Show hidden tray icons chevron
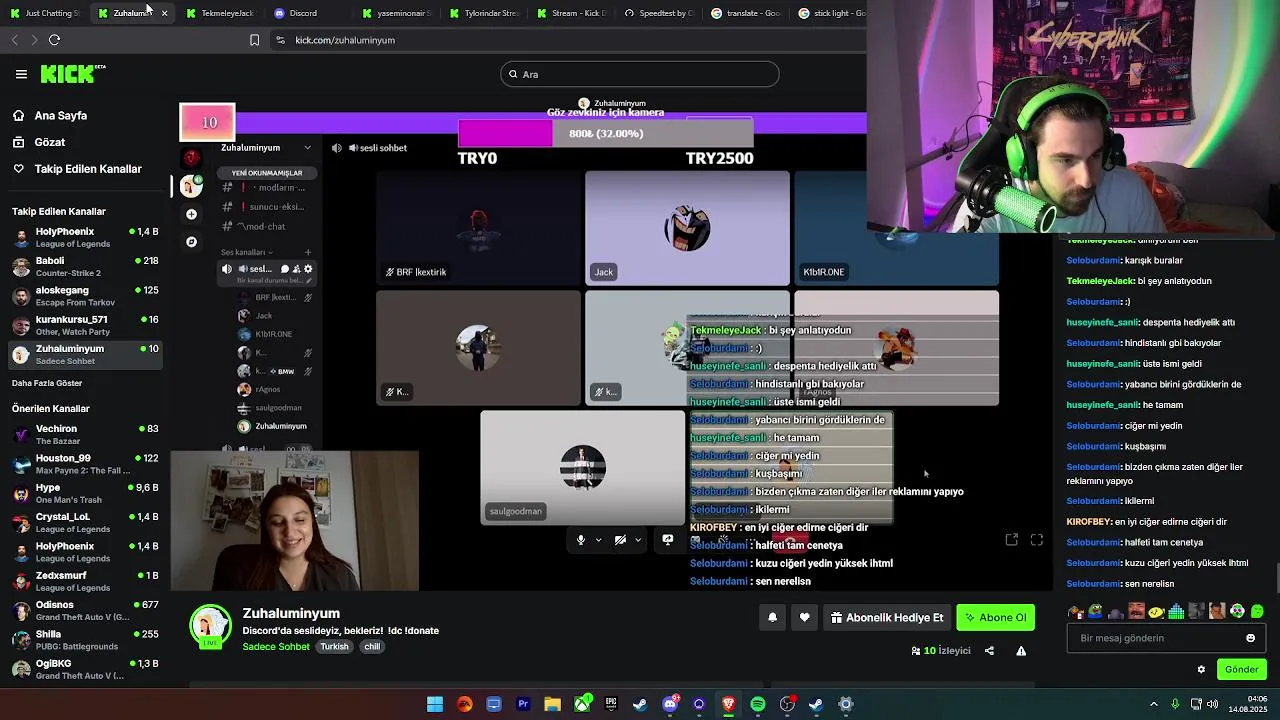Image resolution: width=1280 pixels, height=720 pixels. pos(1153,704)
